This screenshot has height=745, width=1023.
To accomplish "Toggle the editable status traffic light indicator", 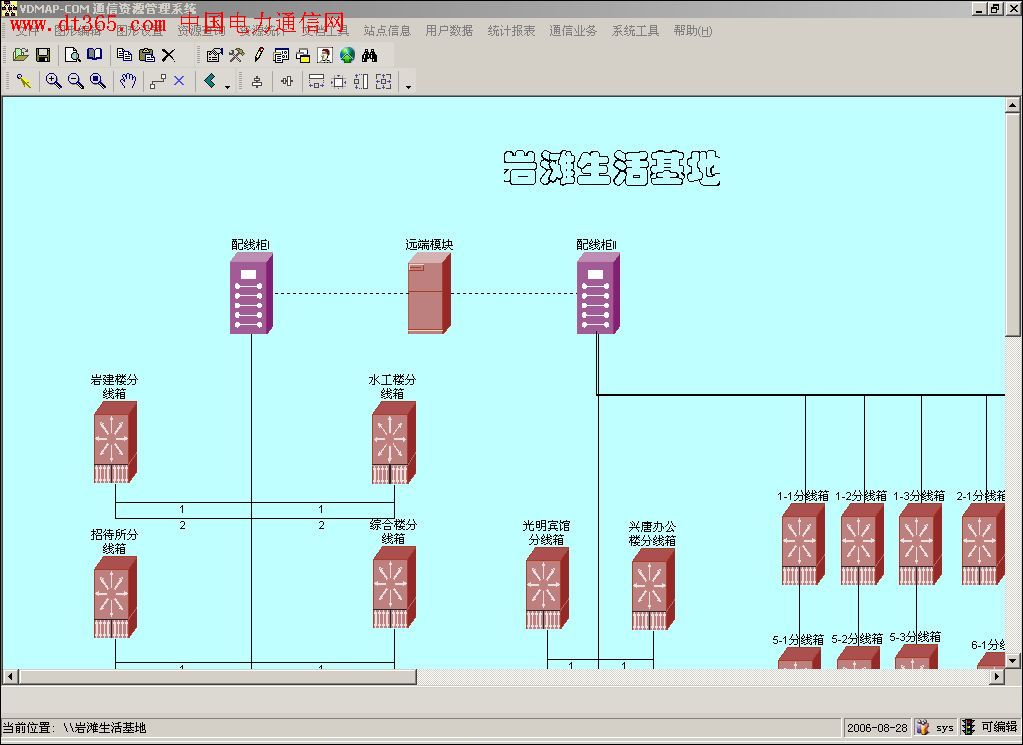I will (968, 727).
